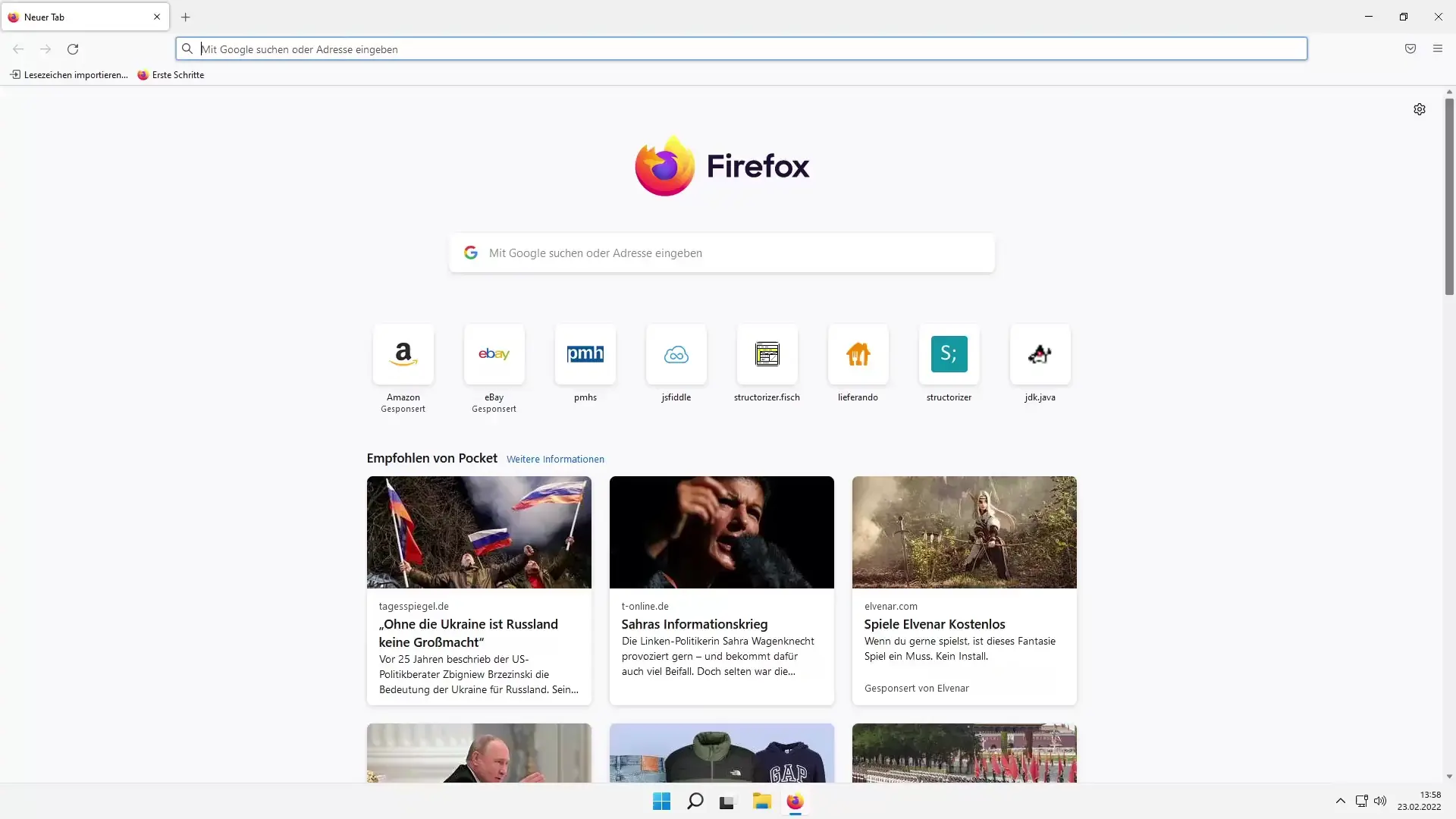Focus the central Google search box
This screenshot has width=1456, height=819.
720,253
